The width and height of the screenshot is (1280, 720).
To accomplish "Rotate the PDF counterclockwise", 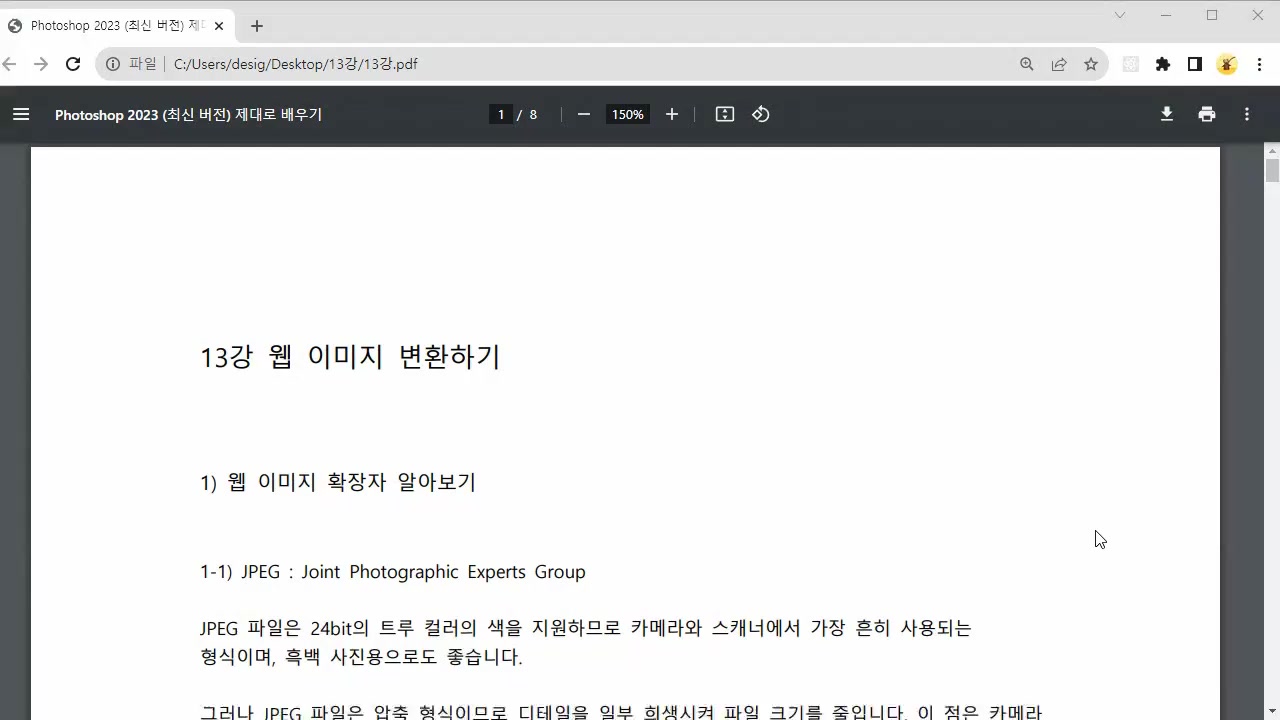I will pos(760,114).
